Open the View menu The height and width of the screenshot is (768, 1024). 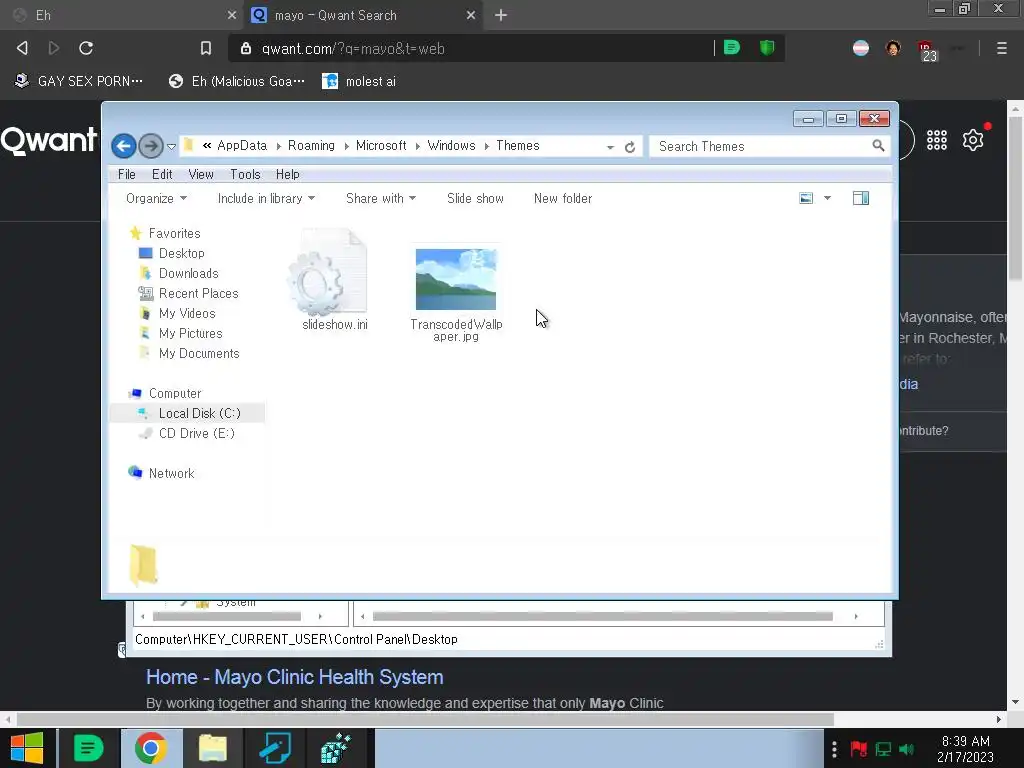tap(200, 174)
